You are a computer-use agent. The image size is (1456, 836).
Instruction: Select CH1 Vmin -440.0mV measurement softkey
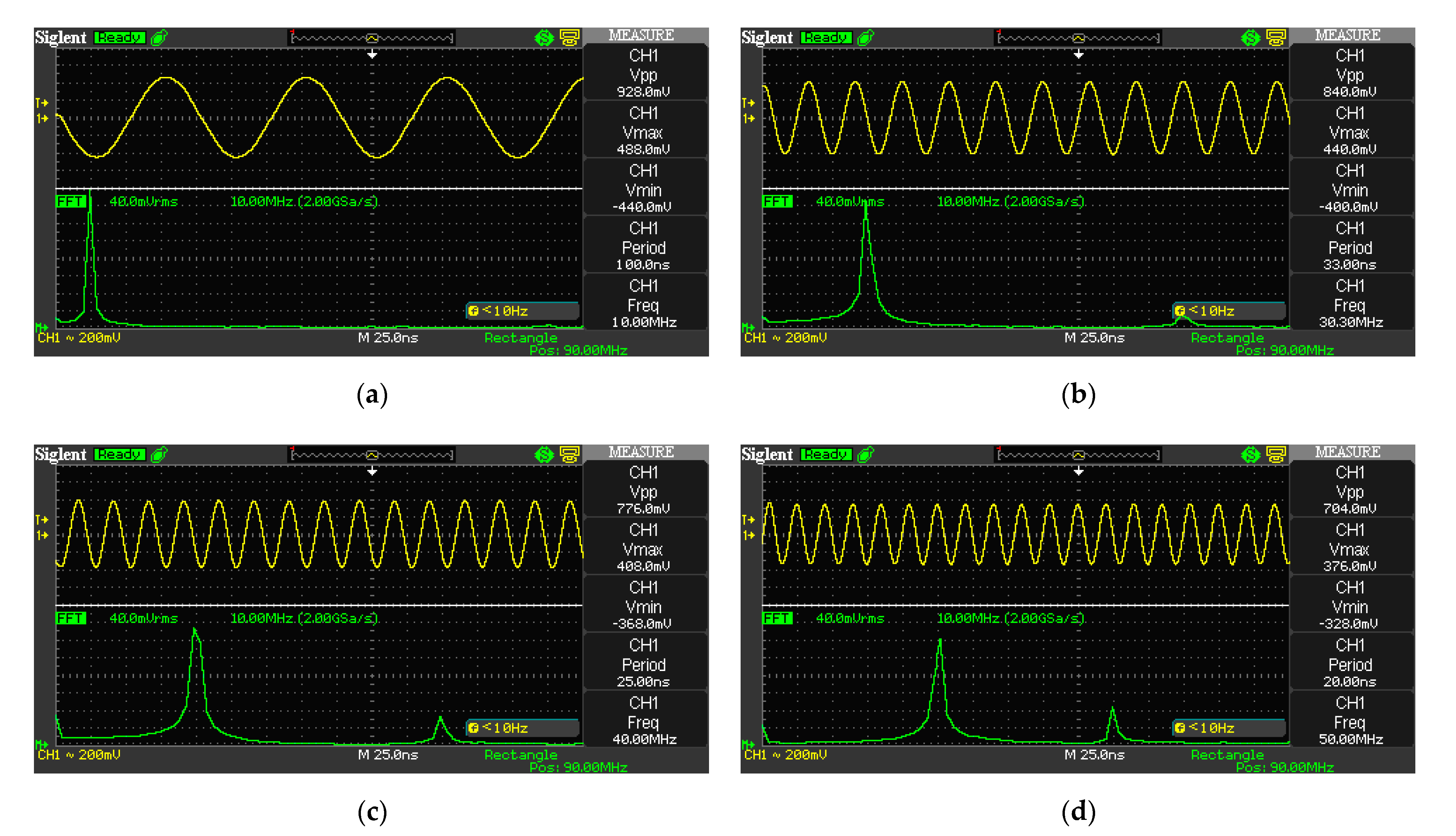click(645, 187)
